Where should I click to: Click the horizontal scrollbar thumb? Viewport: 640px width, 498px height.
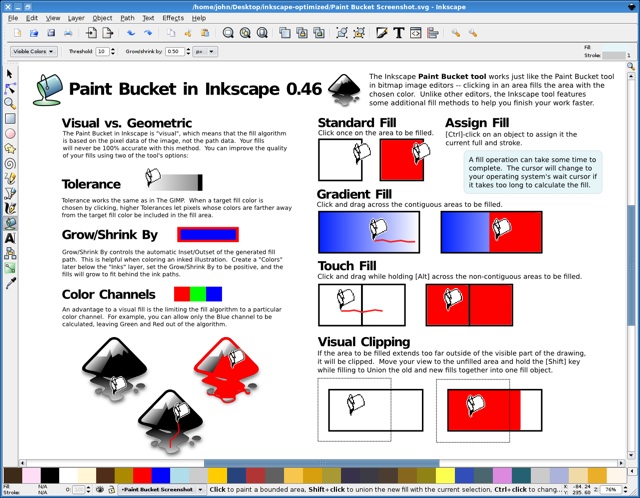[322, 463]
